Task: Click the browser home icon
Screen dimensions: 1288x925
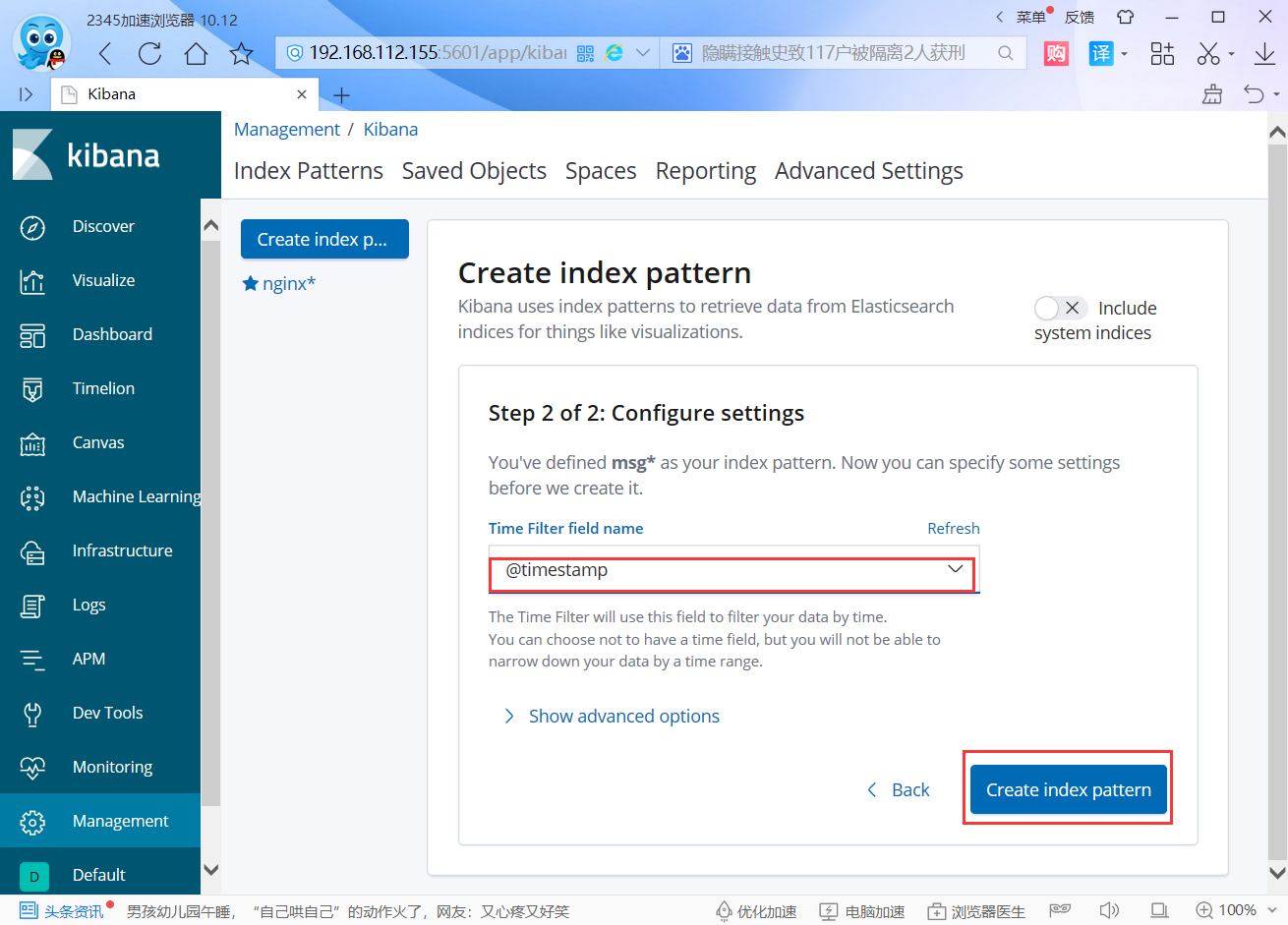Action: 197,53
